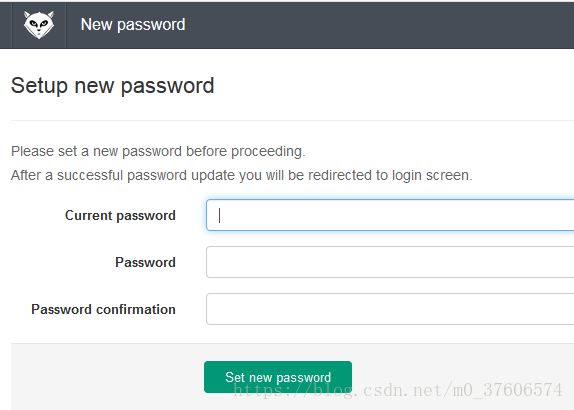
Task: Click the horizontal divider below the heading
Action: pyautogui.click(x=292, y=120)
